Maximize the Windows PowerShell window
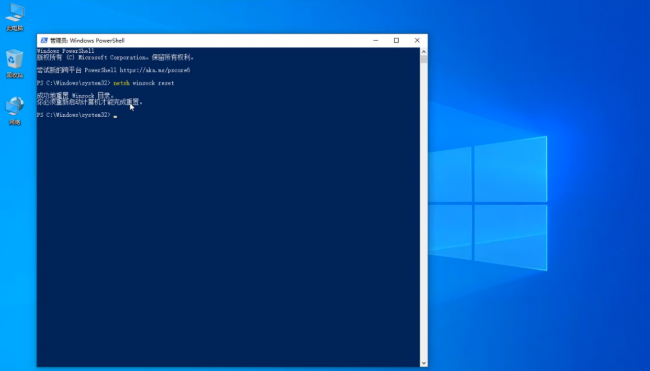This screenshot has width=650, height=371. click(396, 40)
